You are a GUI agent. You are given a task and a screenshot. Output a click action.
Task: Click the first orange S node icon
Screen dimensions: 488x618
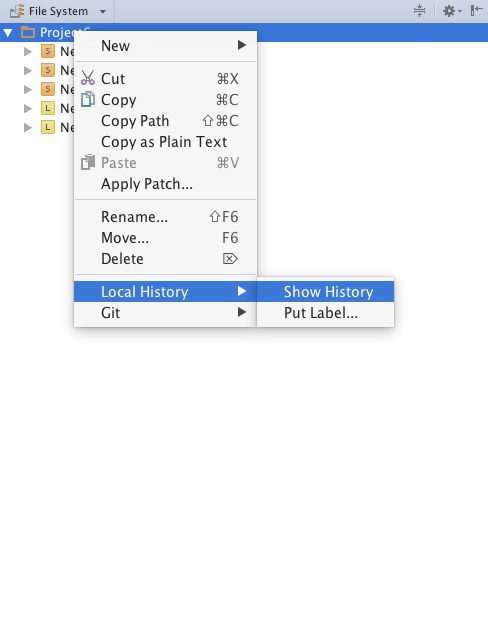tap(48, 51)
